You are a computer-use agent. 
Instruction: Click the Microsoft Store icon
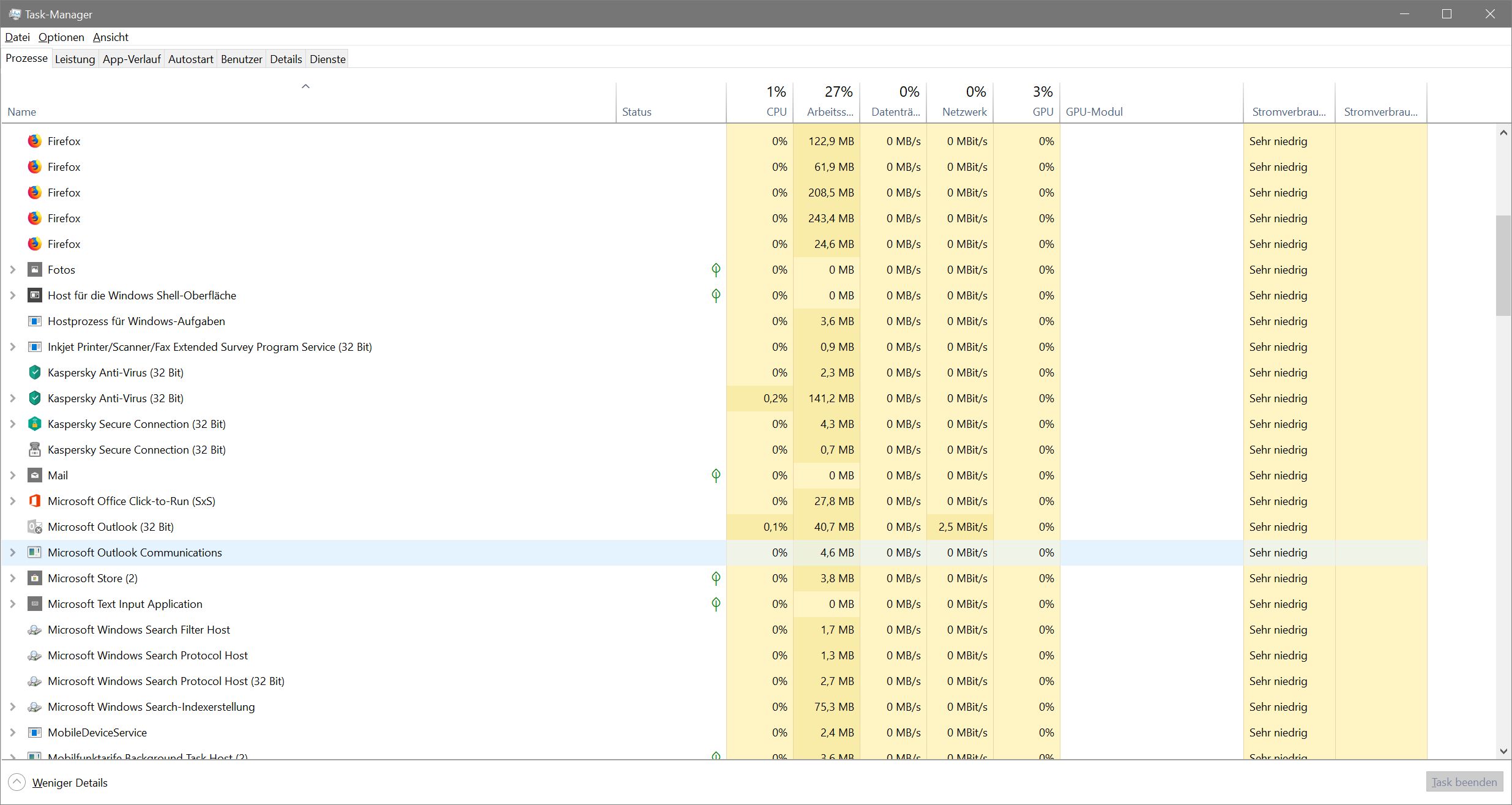[x=35, y=578]
